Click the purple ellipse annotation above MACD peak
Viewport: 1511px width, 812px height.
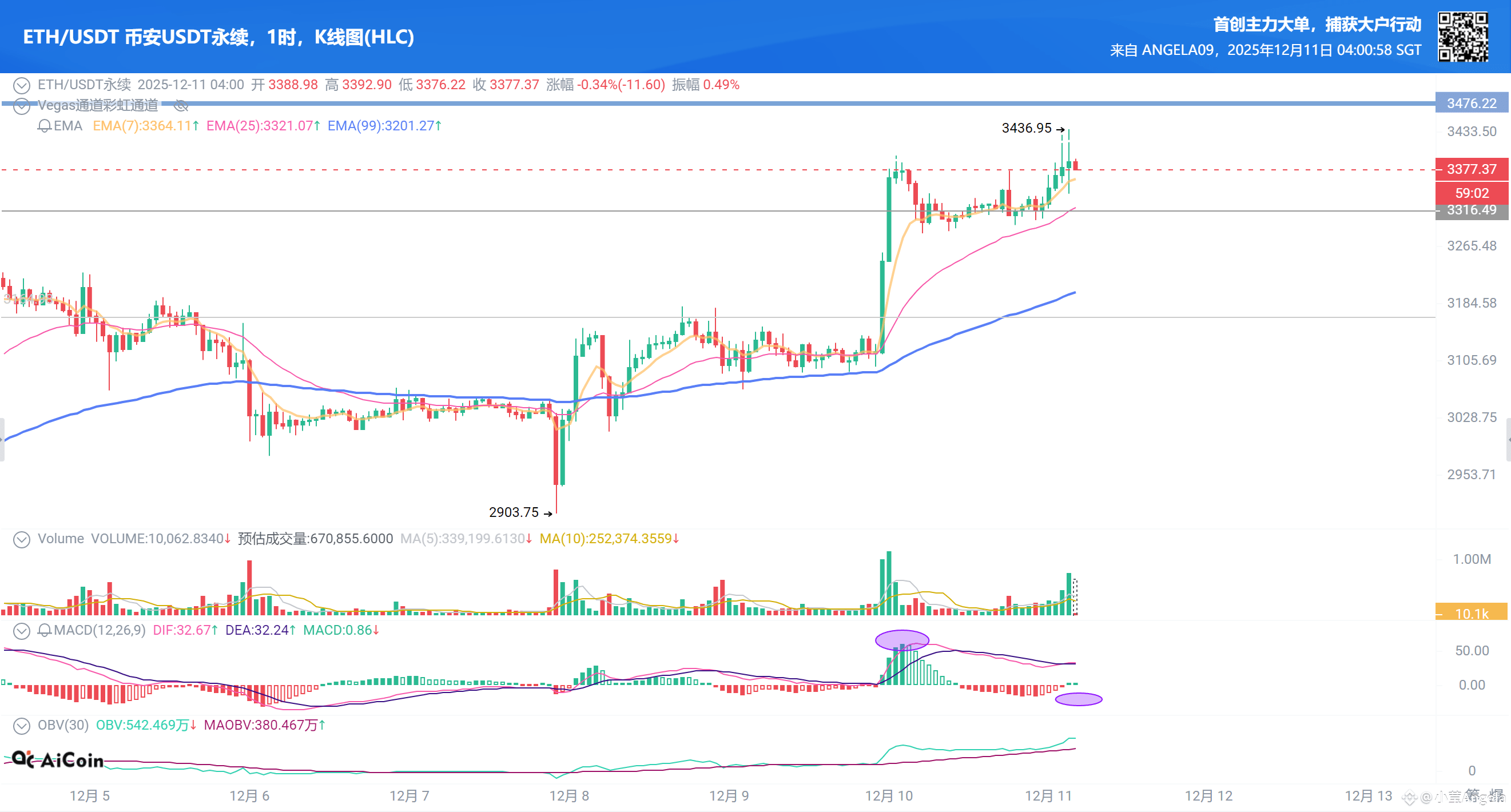[901, 640]
